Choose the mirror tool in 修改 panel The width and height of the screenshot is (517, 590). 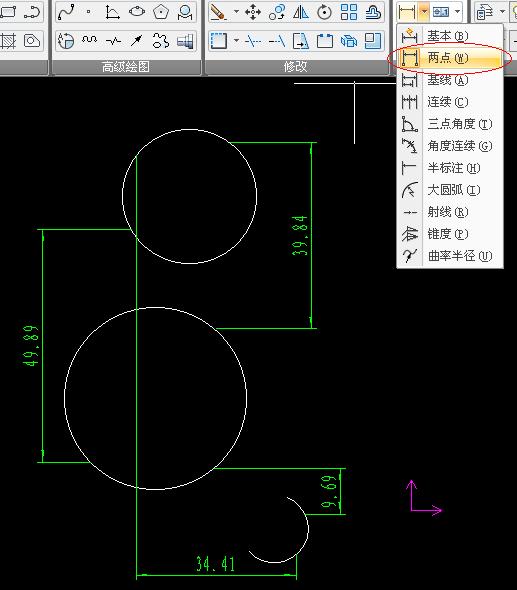coord(301,12)
